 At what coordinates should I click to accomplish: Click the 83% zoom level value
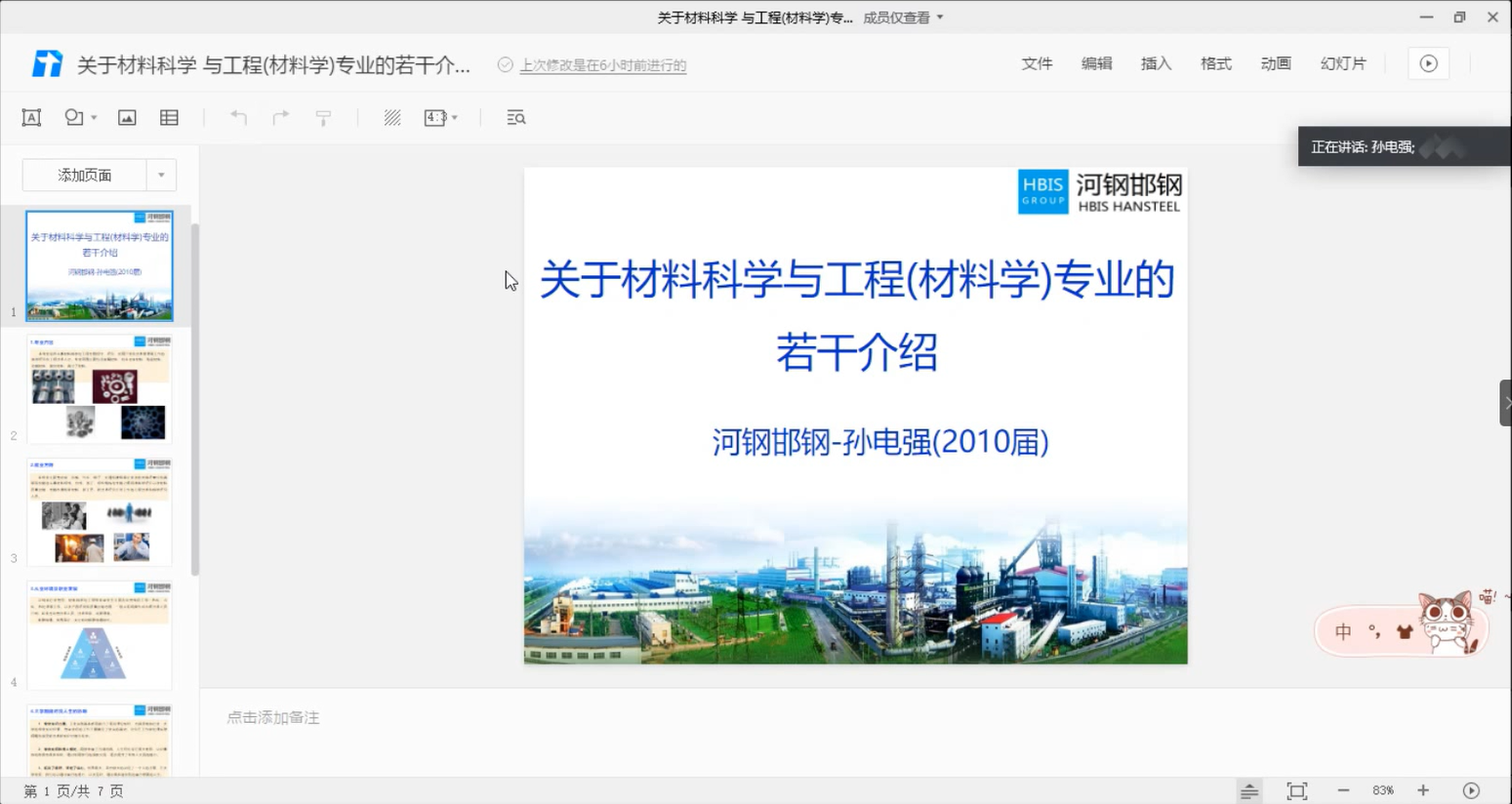tap(1383, 791)
